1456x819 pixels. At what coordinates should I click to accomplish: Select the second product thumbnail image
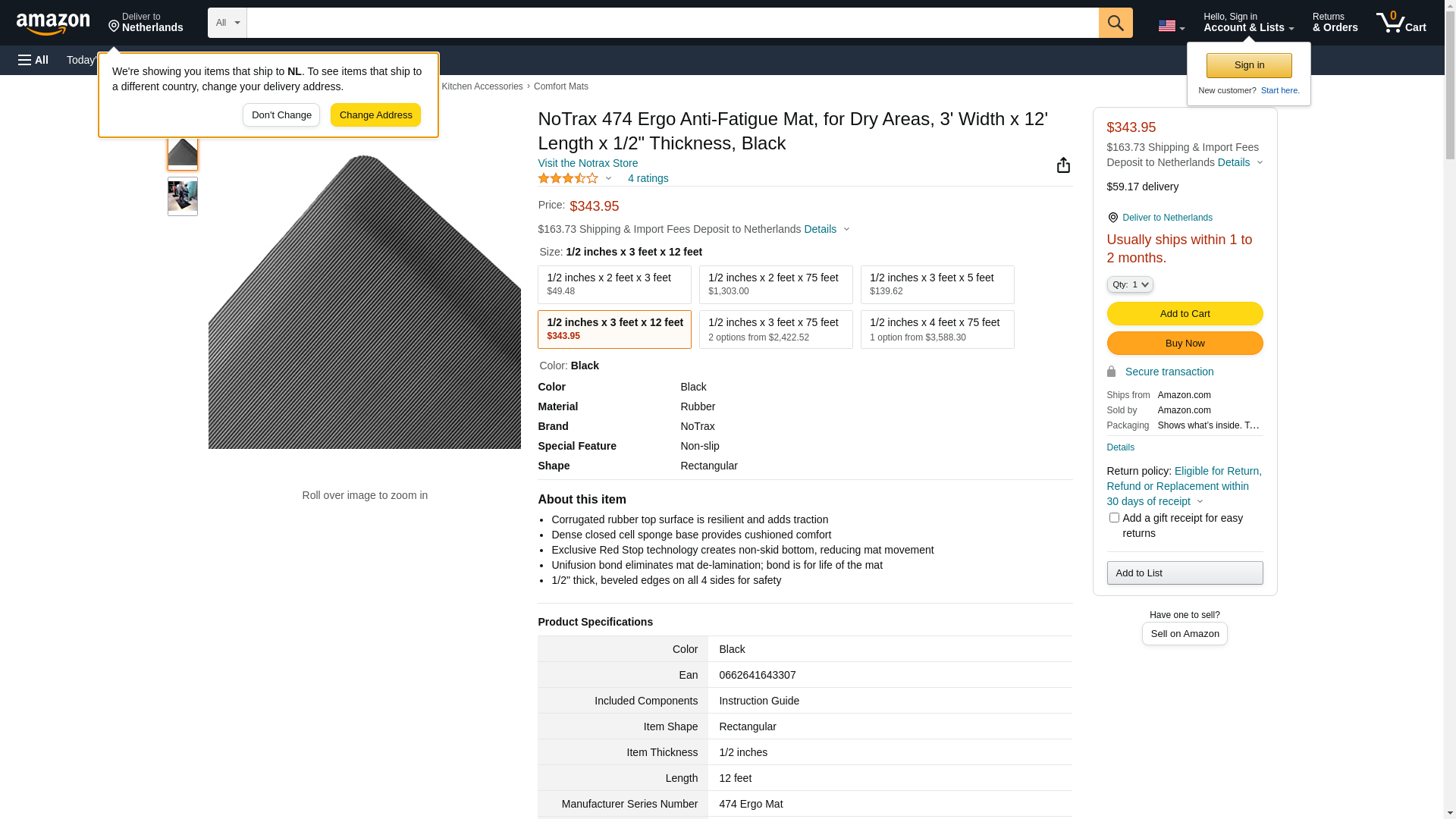point(183,196)
